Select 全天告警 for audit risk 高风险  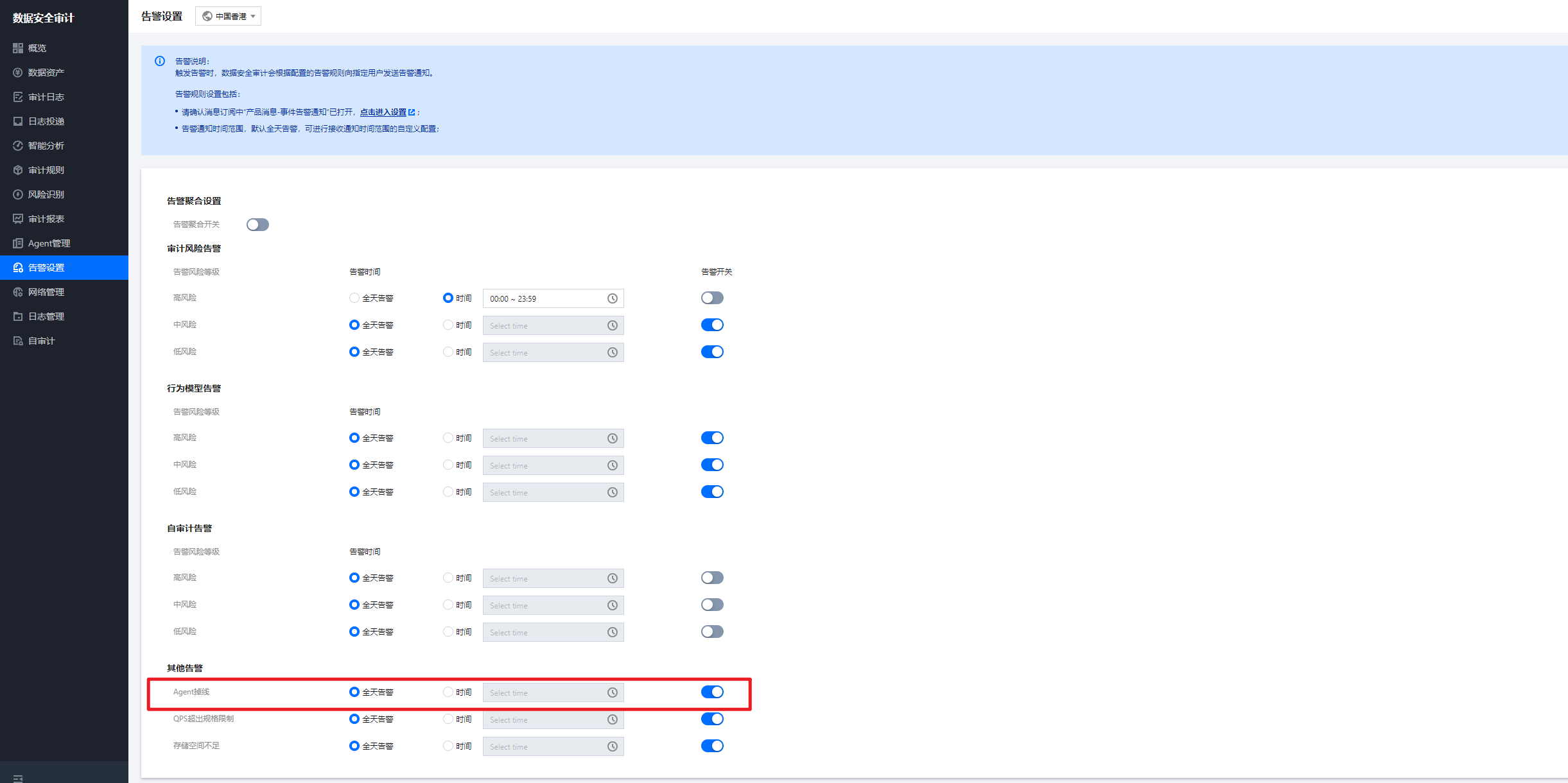coord(354,298)
